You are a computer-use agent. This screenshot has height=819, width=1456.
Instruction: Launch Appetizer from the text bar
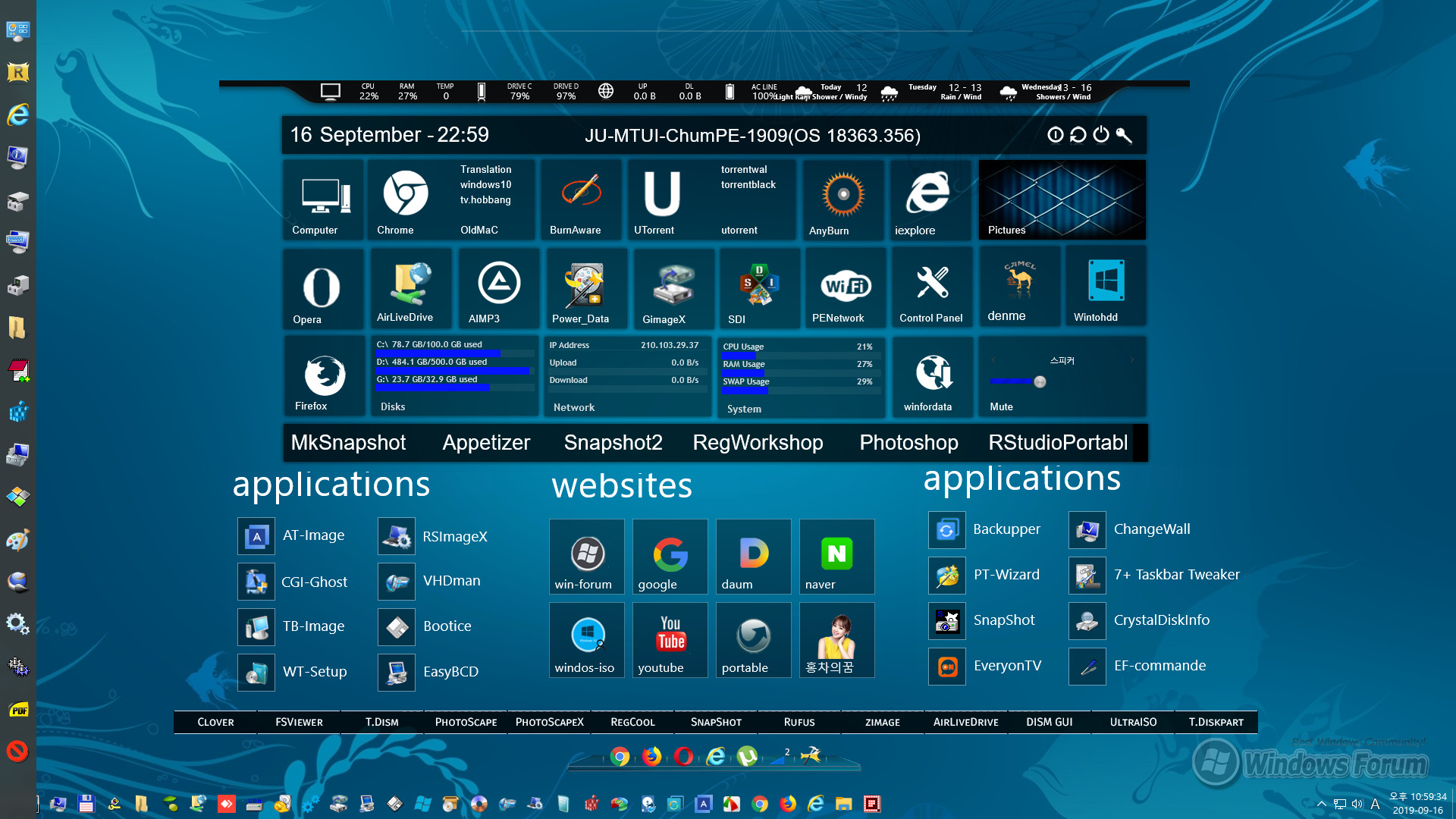click(486, 443)
